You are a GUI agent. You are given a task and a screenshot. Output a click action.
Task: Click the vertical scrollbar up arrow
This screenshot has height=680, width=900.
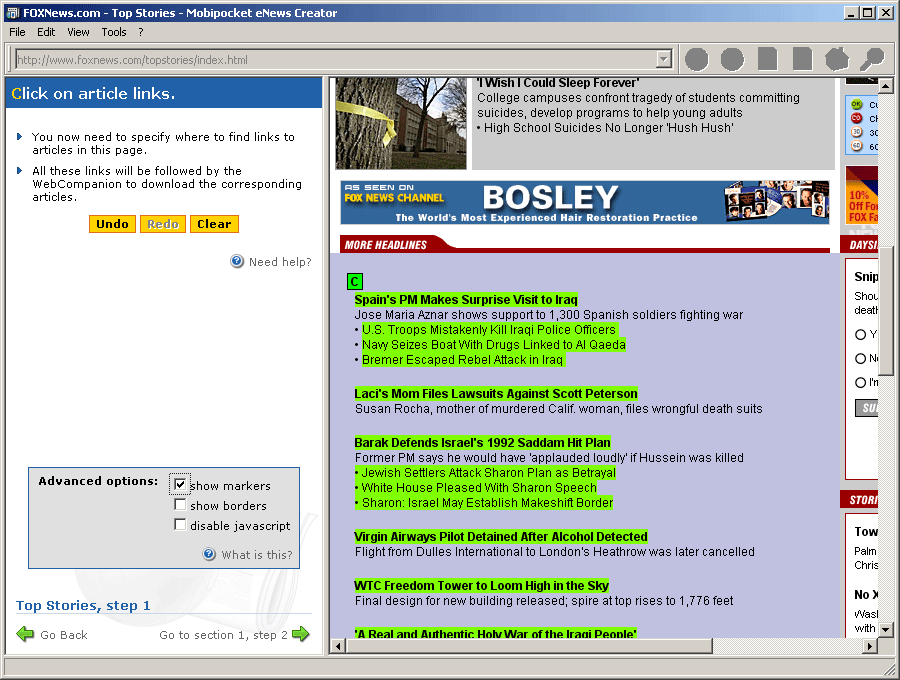(885, 86)
